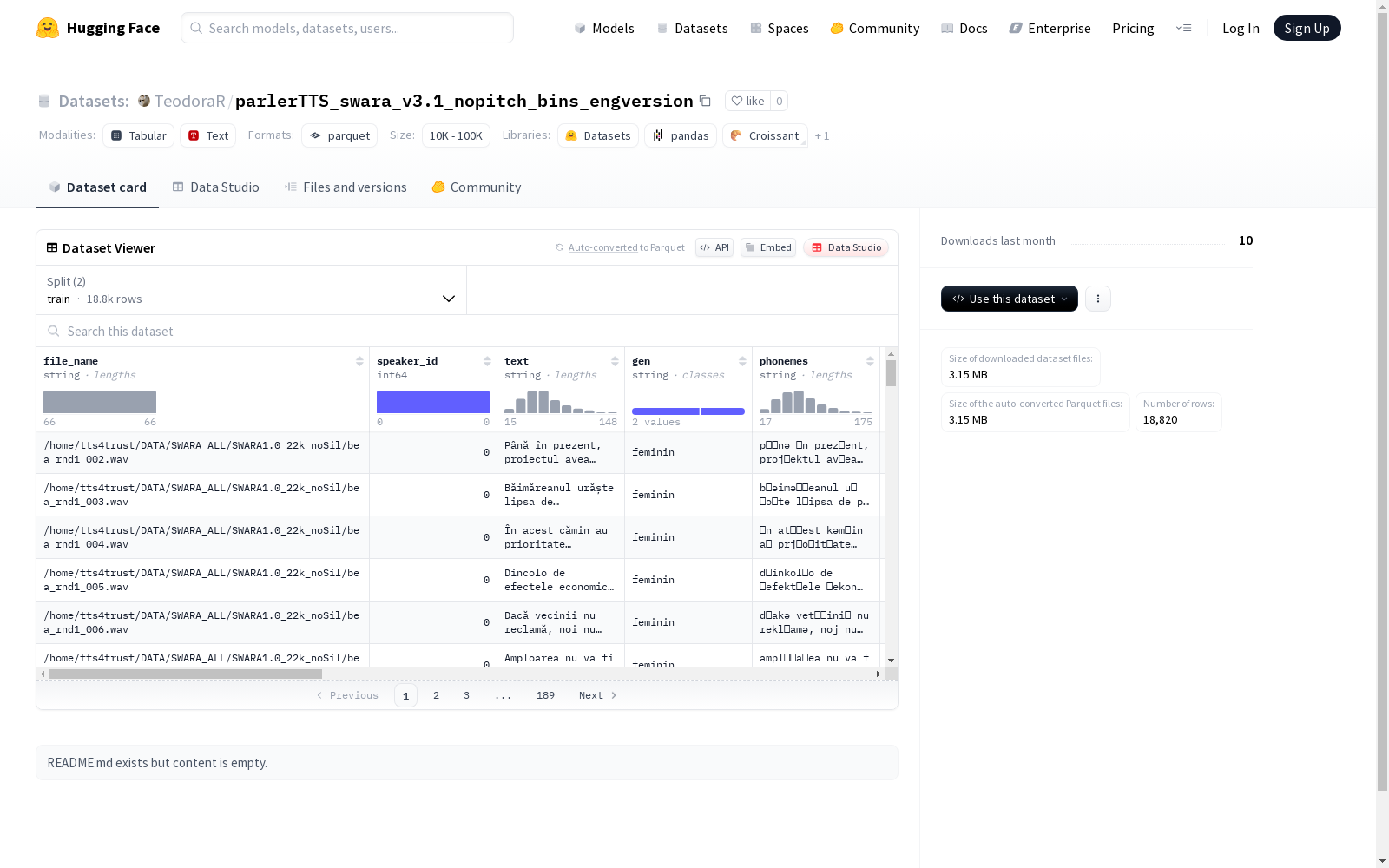Sort the speaker_id column
Viewport: 1389px width, 868px height.
487,361
